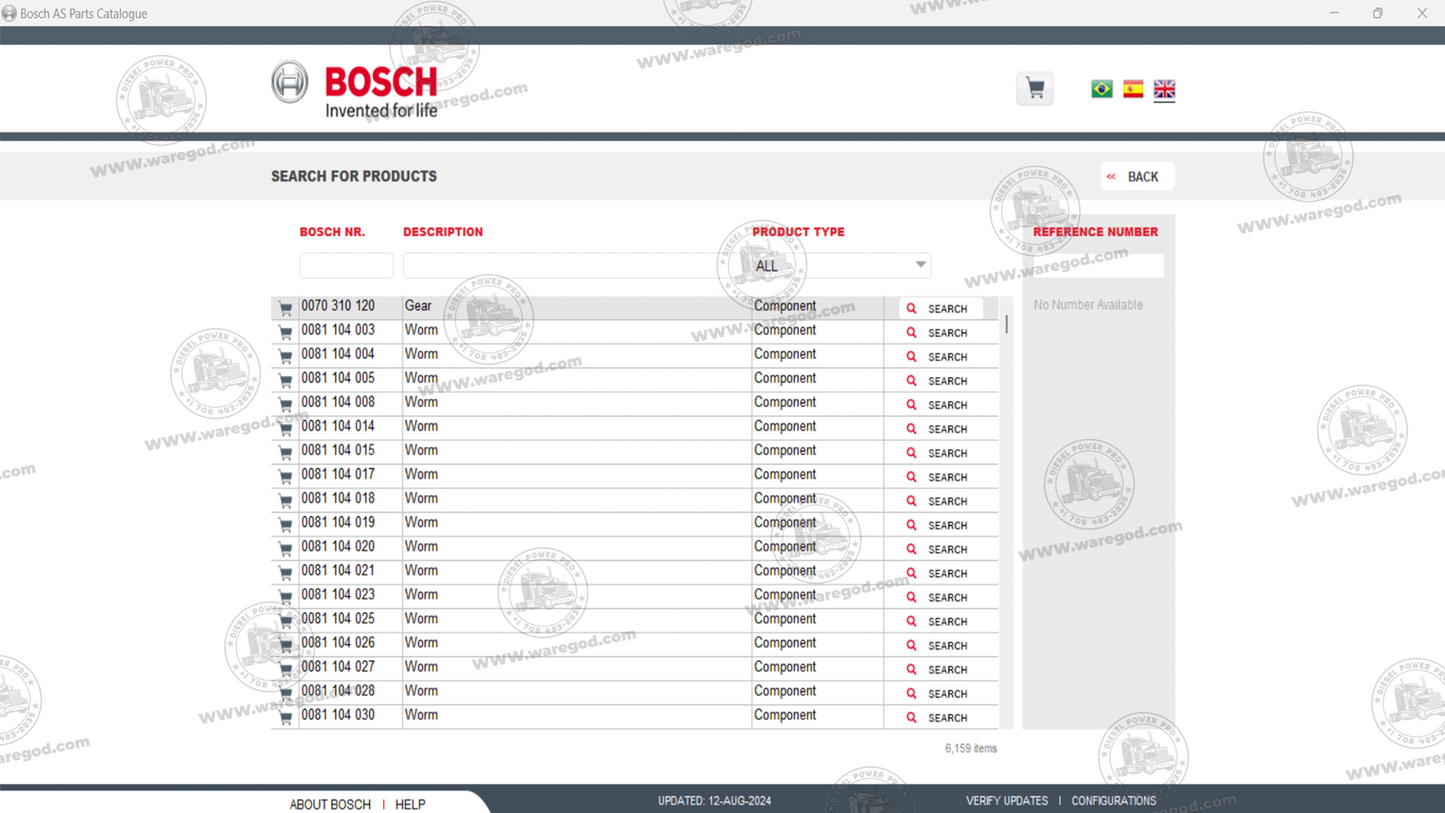Select row 0081 104 028
1445x813 pixels.
pos(634,692)
